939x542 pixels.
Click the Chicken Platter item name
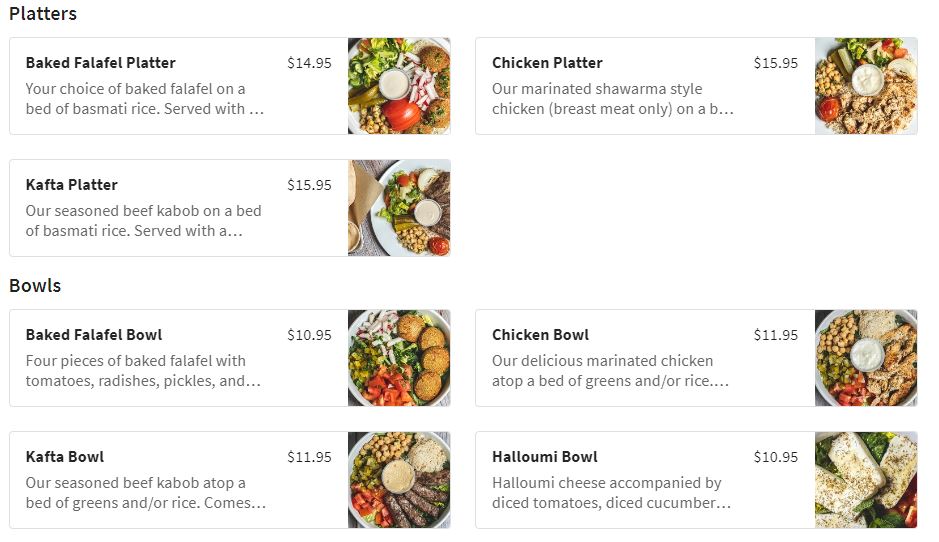coord(547,63)
